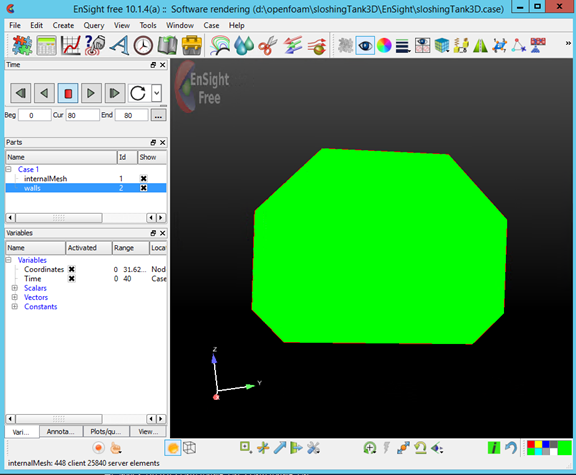
Task: Step to the next time step
Action: [115, 93]
